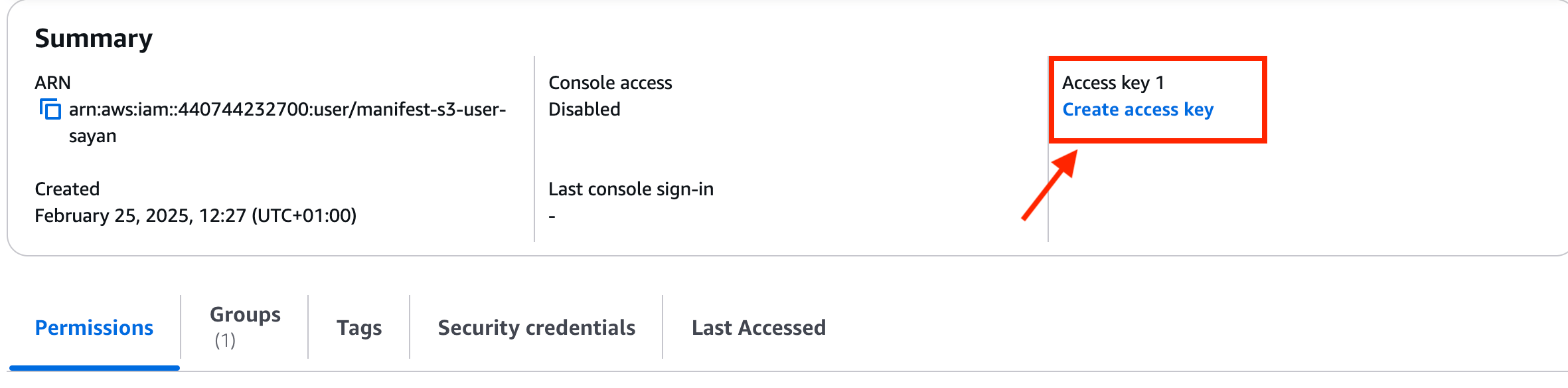1568x388 pixels.
Task: Copy the user ARN using the duplicate icon
Action: [x=50, y=109]
